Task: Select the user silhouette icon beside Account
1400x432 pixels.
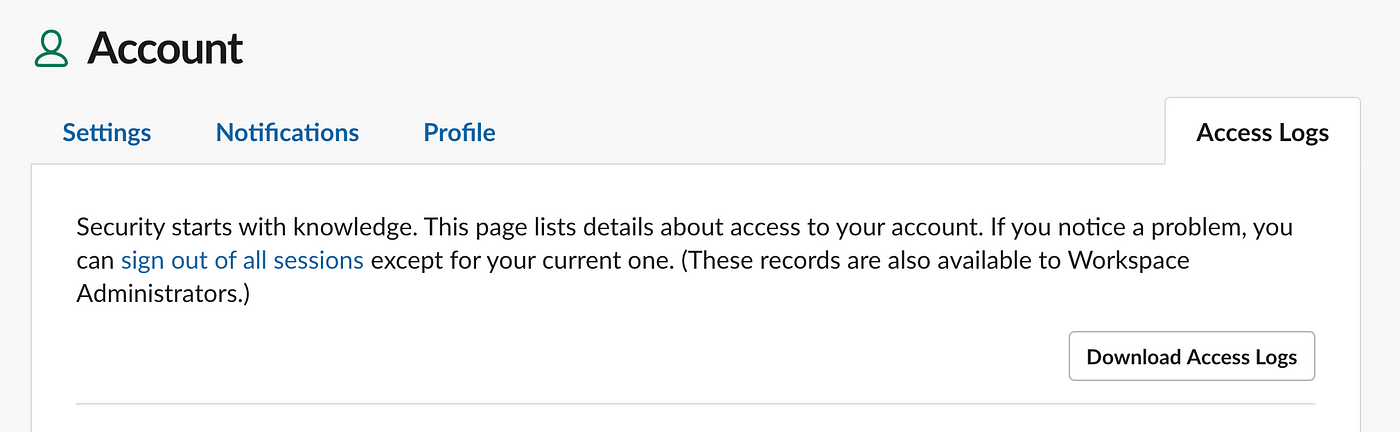Action: (x=51, y=49)
